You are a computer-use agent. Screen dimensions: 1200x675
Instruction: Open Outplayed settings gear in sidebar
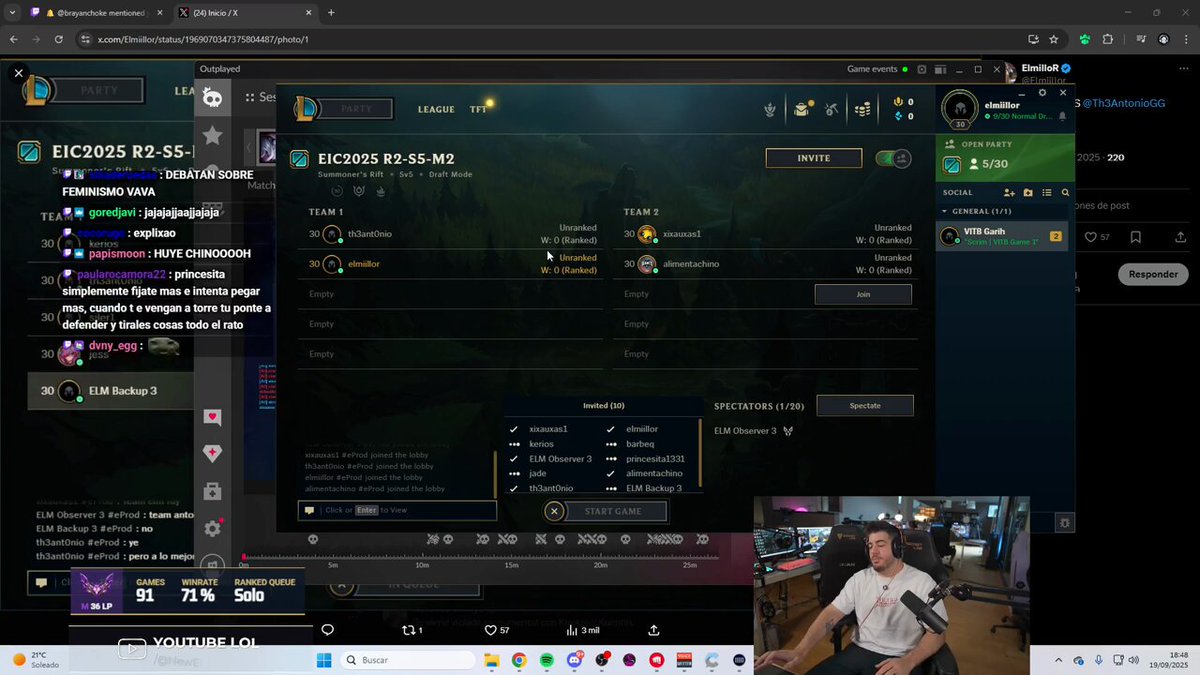(212, 528)
